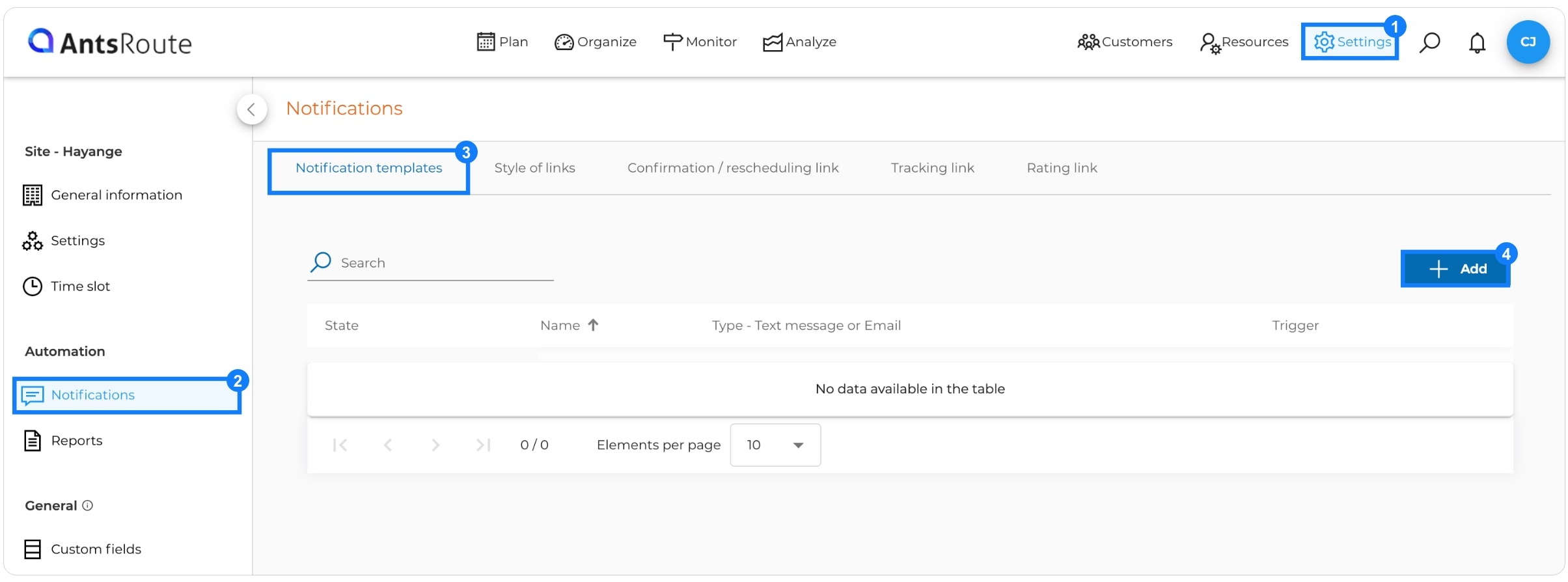Click the search magnifier icon beside Search field

coord(321,262)
